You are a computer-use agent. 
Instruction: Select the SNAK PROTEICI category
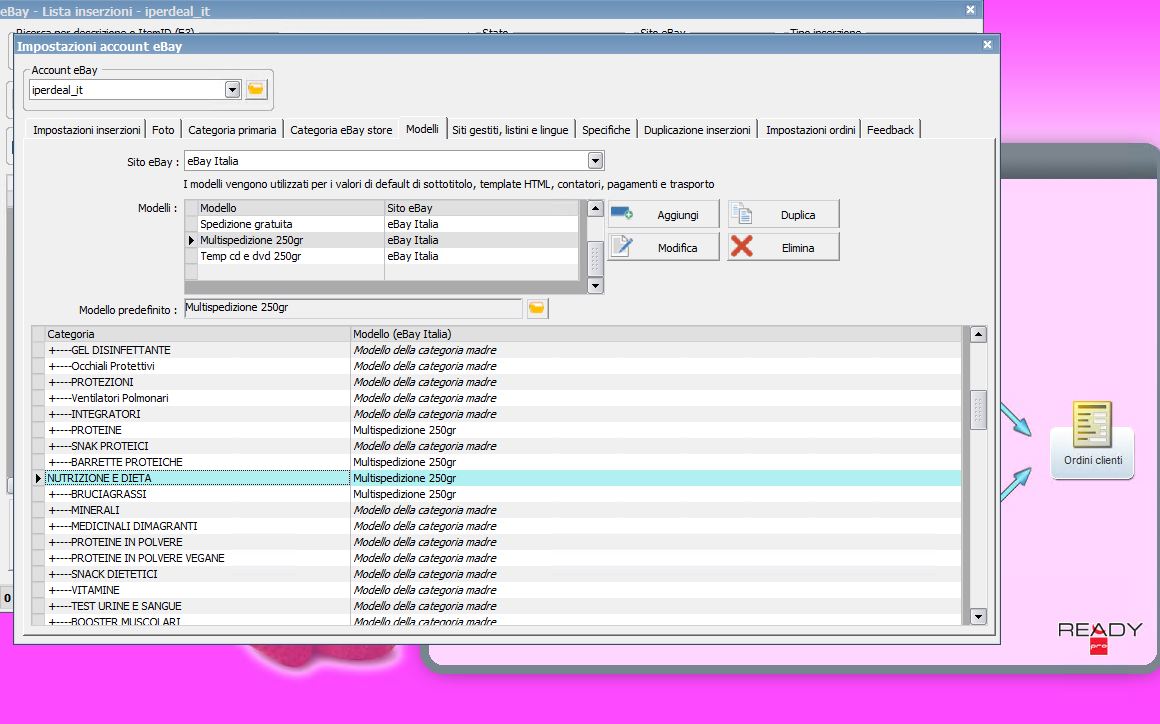[496, 446]
